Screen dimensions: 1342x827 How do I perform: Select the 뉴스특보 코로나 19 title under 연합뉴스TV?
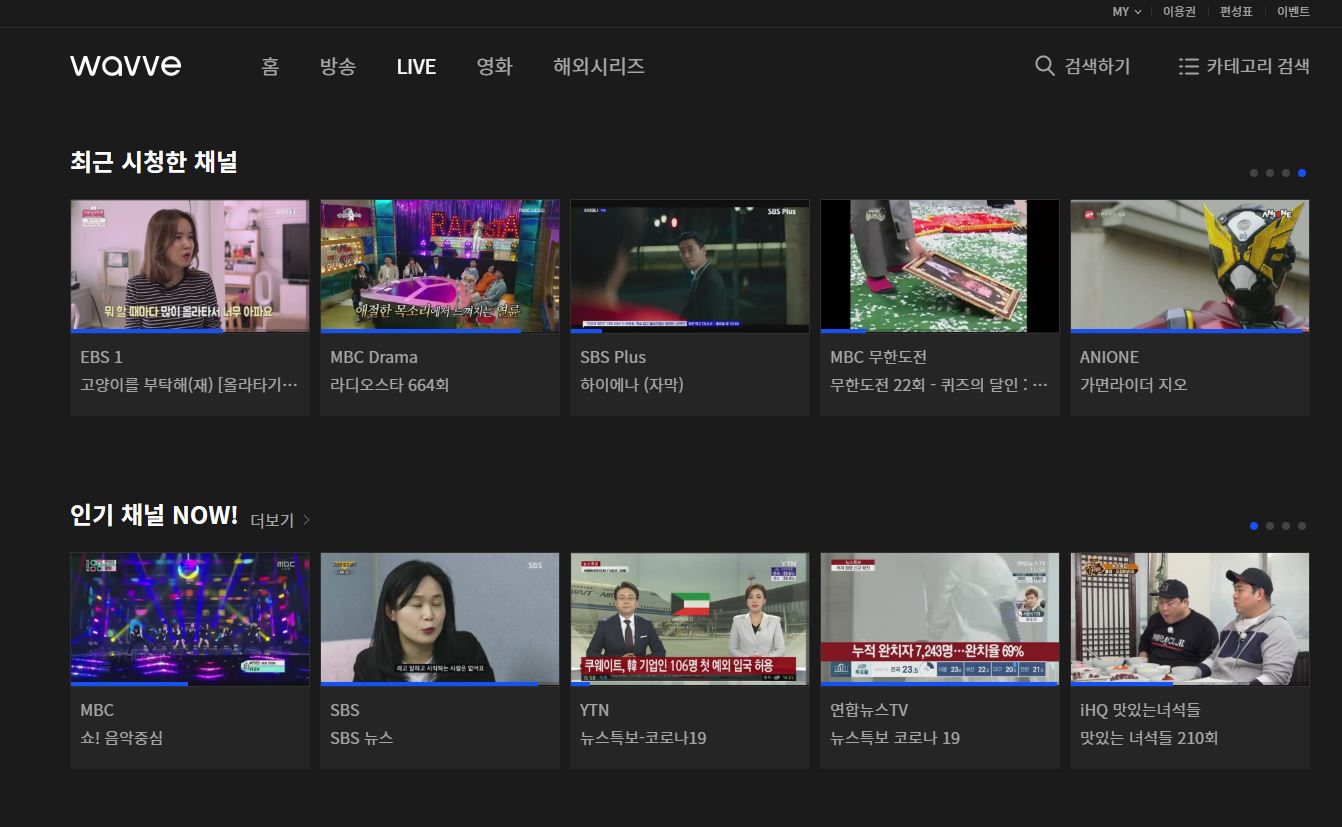(895, 738)
